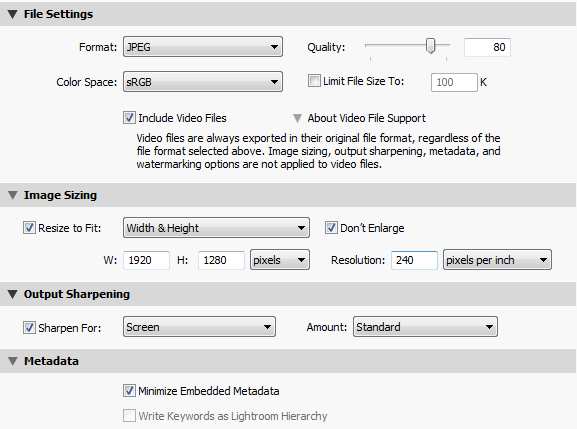Open the pixels unit dropdown
Viewport: 577px width, 429px height.
[x=280, y=260]
